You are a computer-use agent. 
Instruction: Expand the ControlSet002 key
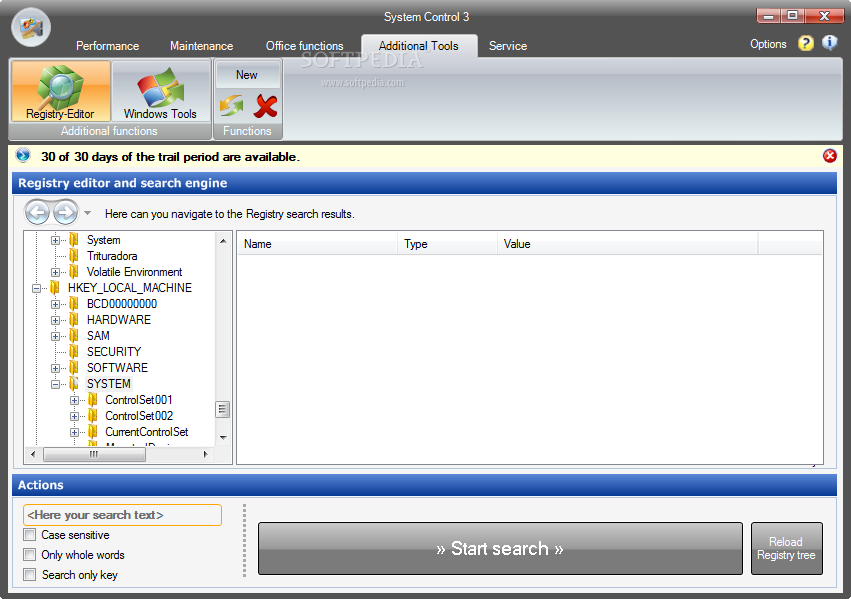pyautogui.click(x=74, y=416)
